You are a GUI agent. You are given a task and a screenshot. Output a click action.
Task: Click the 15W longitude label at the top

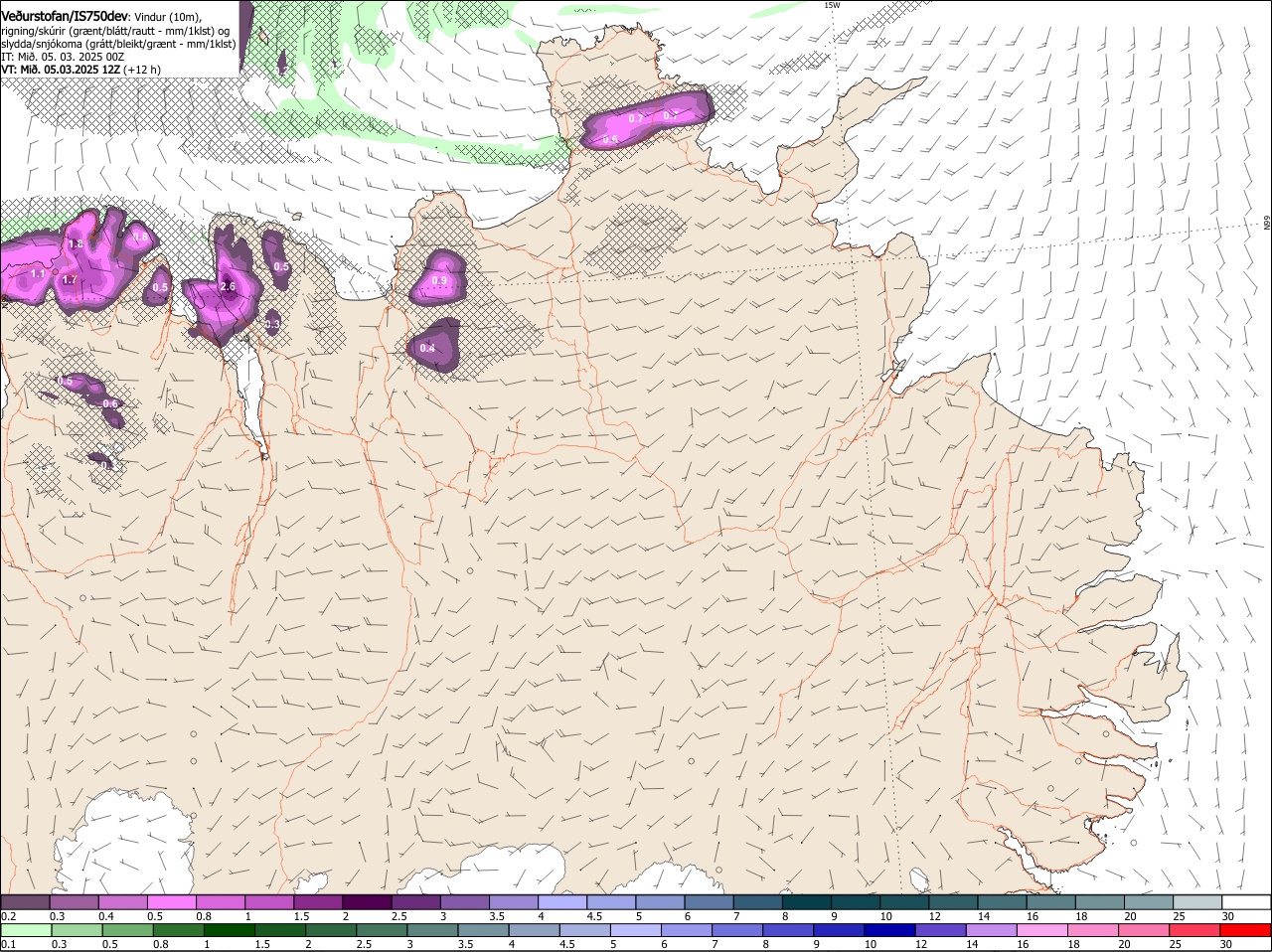[832, 5]
